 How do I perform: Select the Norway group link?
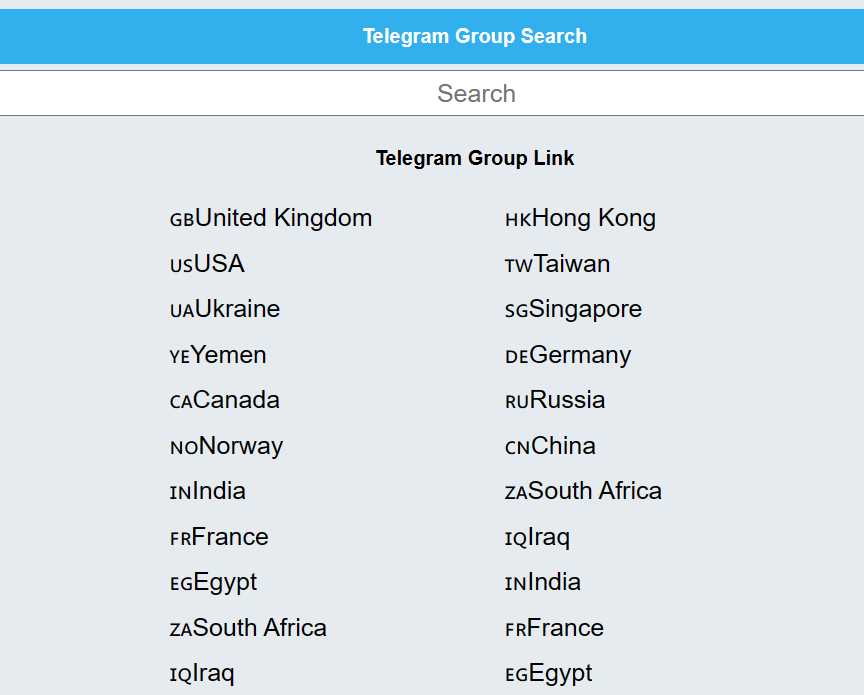tap(226, 446)
